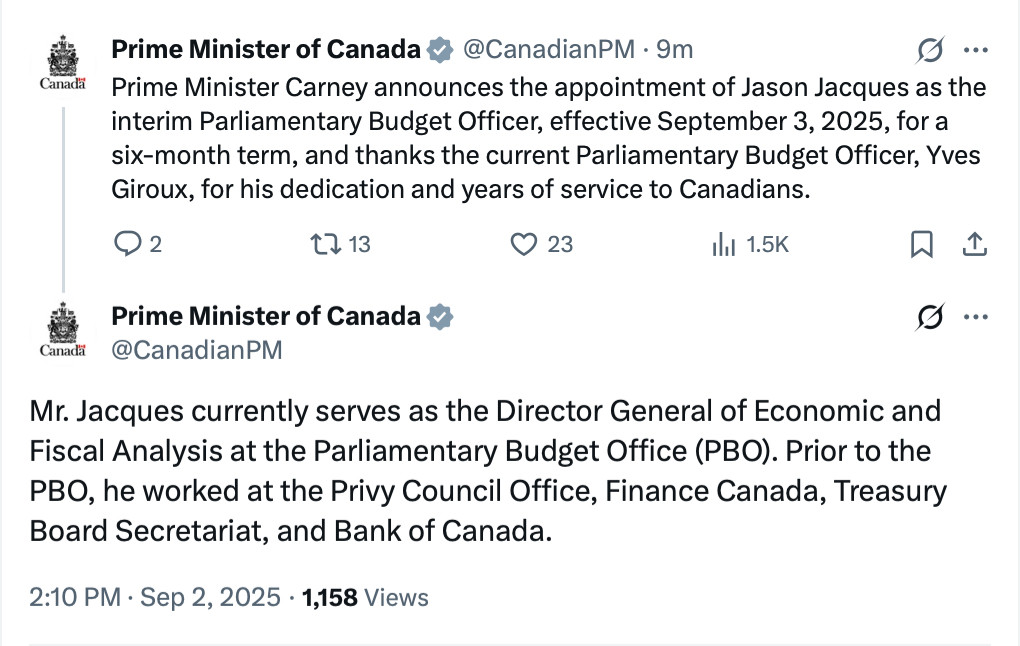1020x646 pixels.
Task: Click the 2:10 PM · Sep 2, 2025 timestamp
Action: [155, 597]
